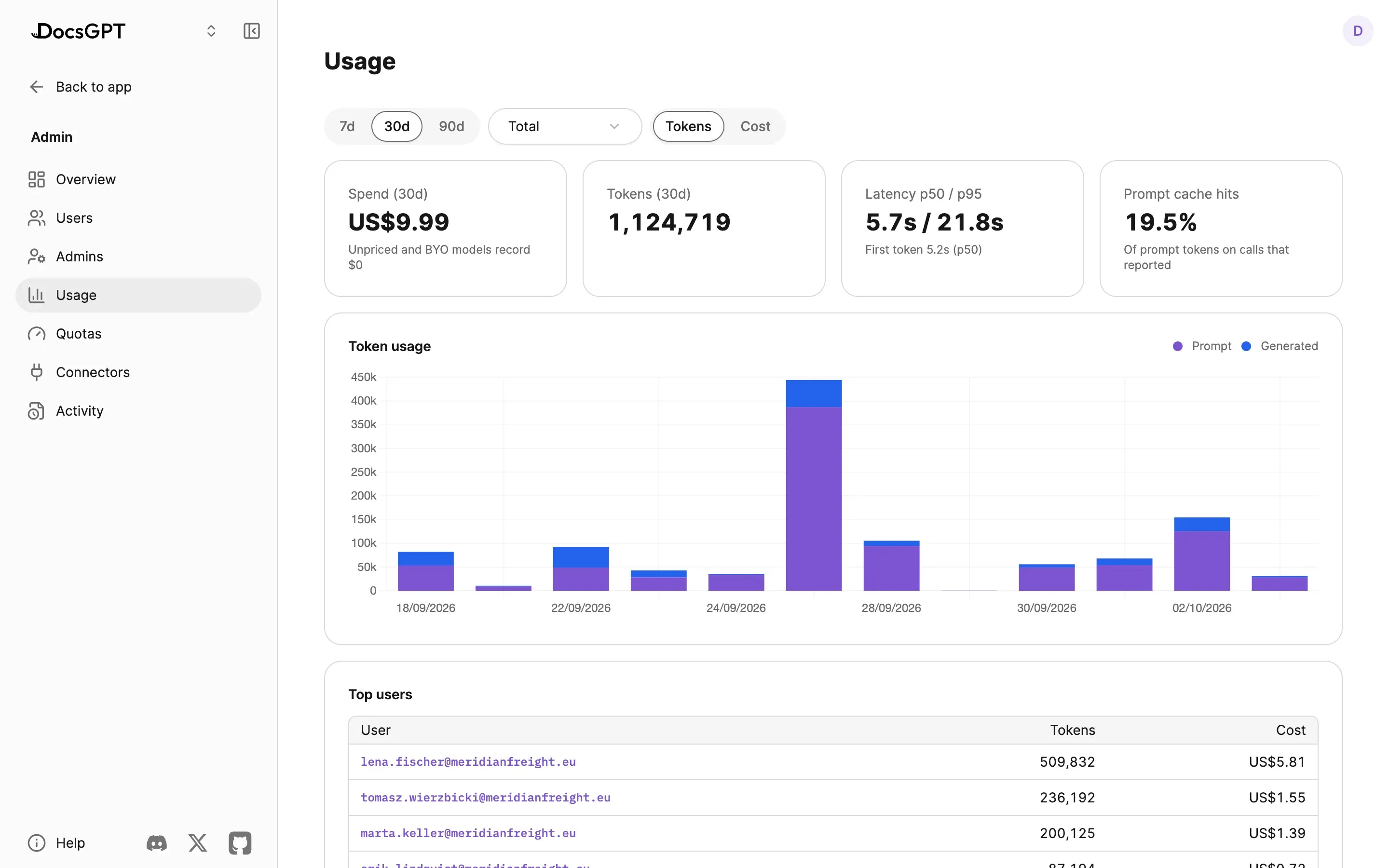The height and width of the screenshot is (868, 1389).
Task: Click the DocsGPT logo
Action: [78, 31]
